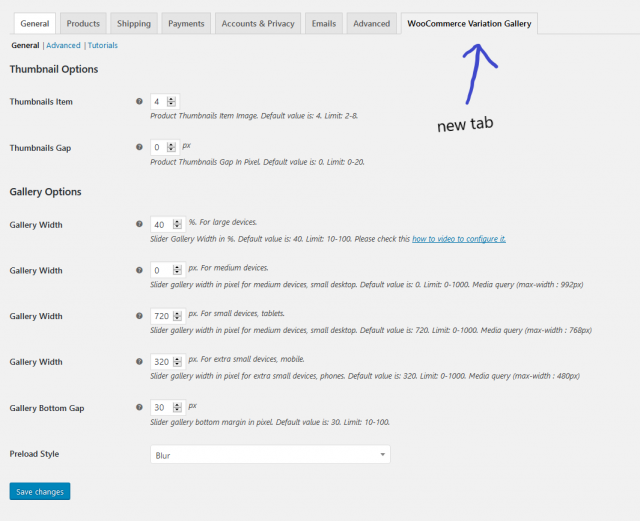The height and width of the screenshot is (521, 640).
Task: Click help icon beside Thumbnails Gap
Action: pyautogui.click(x=139, y=148)
